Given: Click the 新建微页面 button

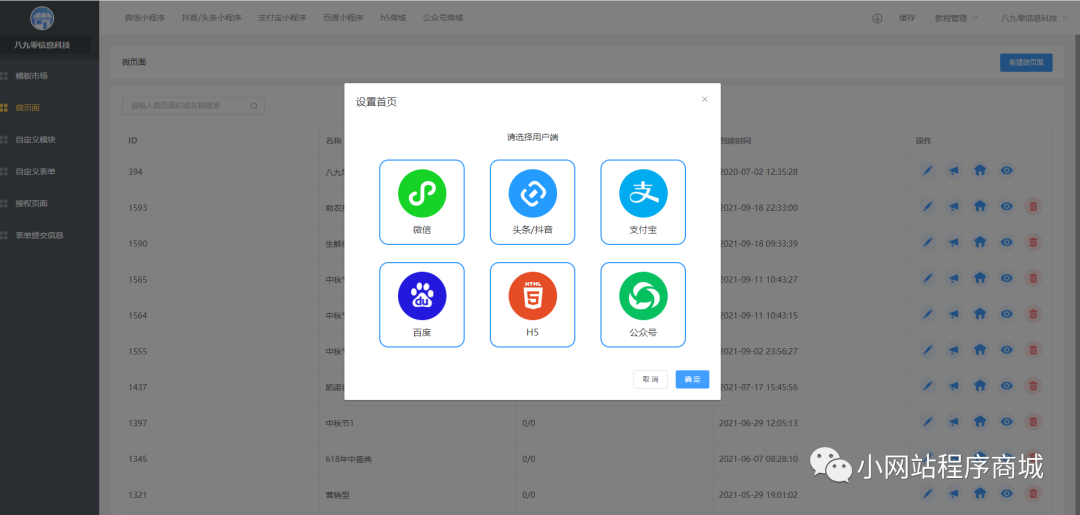Looking at the screenshot, I should click(1026, 63).
